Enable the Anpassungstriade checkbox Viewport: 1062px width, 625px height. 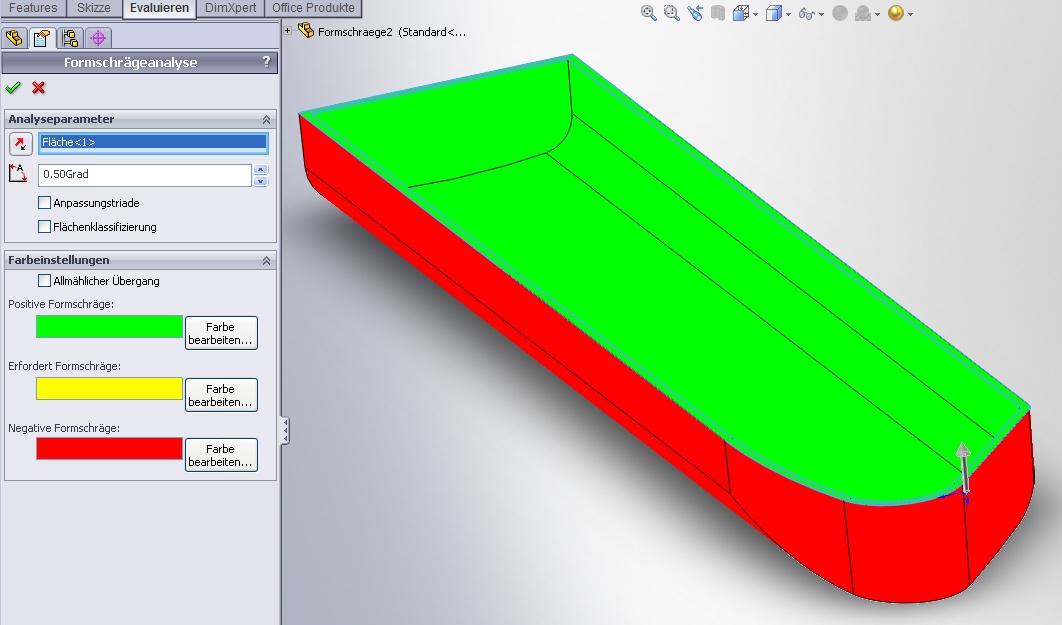[45, 202]
